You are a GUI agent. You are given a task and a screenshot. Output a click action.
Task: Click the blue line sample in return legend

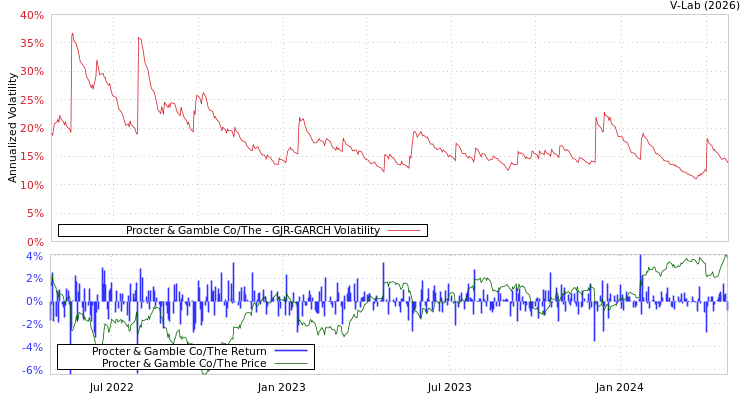[x=290, y=351]
